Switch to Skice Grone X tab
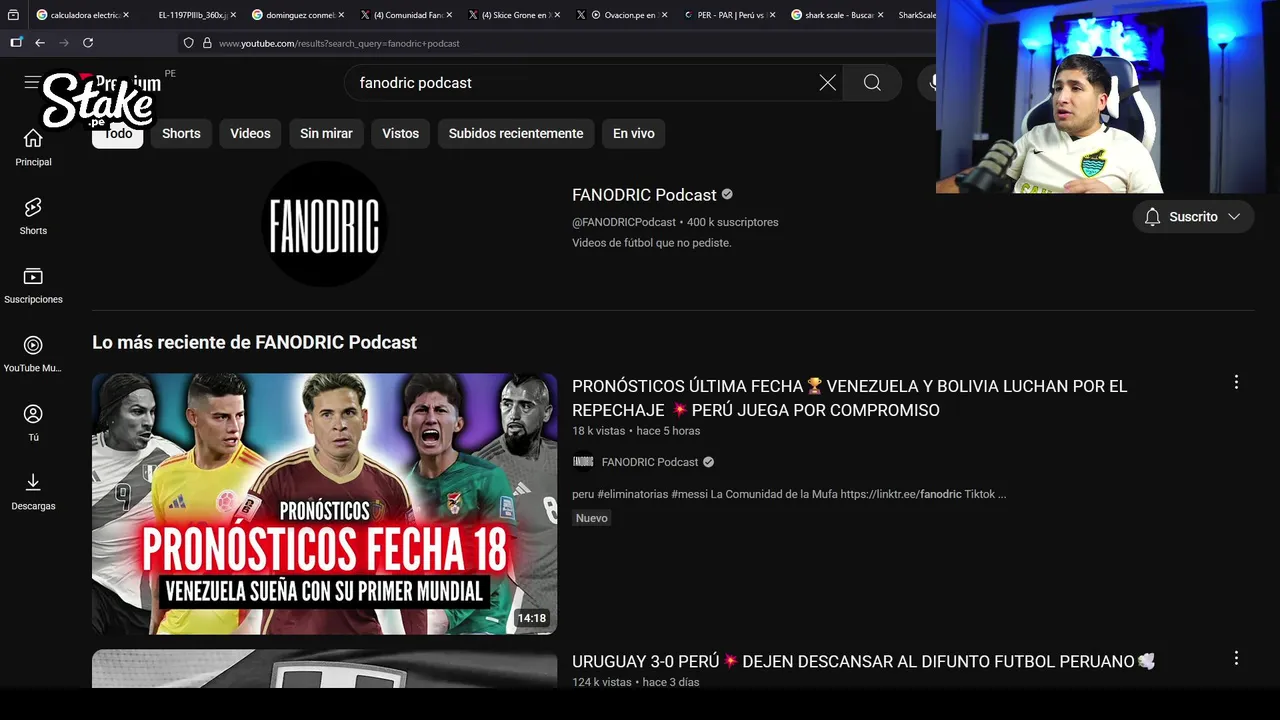The image size is (1280, 720). pos(514,15)
